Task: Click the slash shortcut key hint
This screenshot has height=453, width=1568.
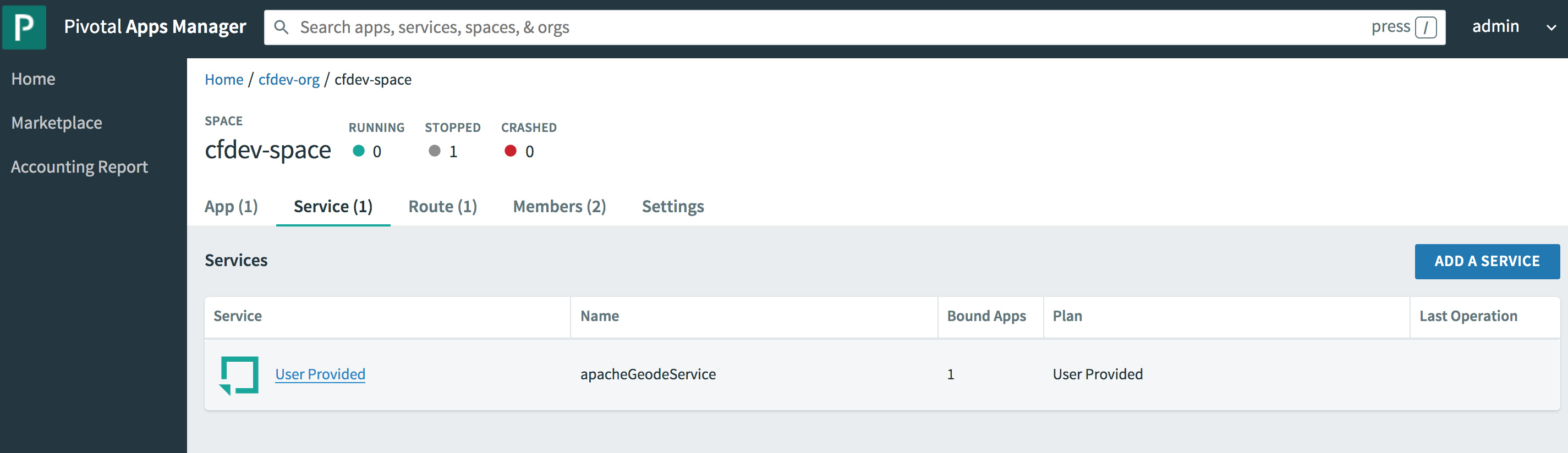Action: pyautogui.click(x=1426, y=27)
